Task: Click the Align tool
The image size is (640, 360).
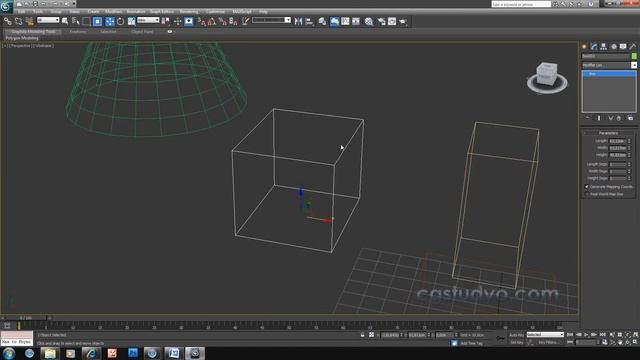Action: [x=309, y=21]
